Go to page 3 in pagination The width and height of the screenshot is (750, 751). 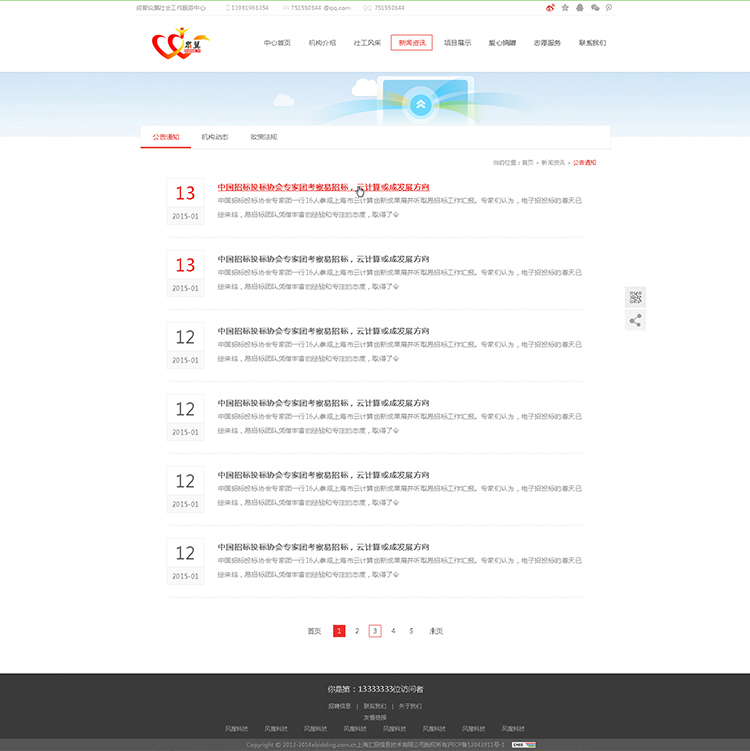pos(375,631)
